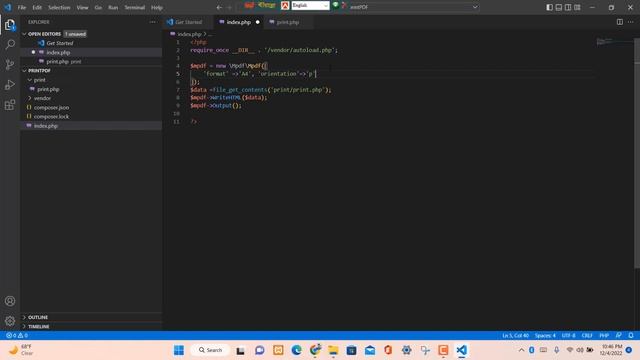Click the editor vertical scrollbar

(637, 153)
